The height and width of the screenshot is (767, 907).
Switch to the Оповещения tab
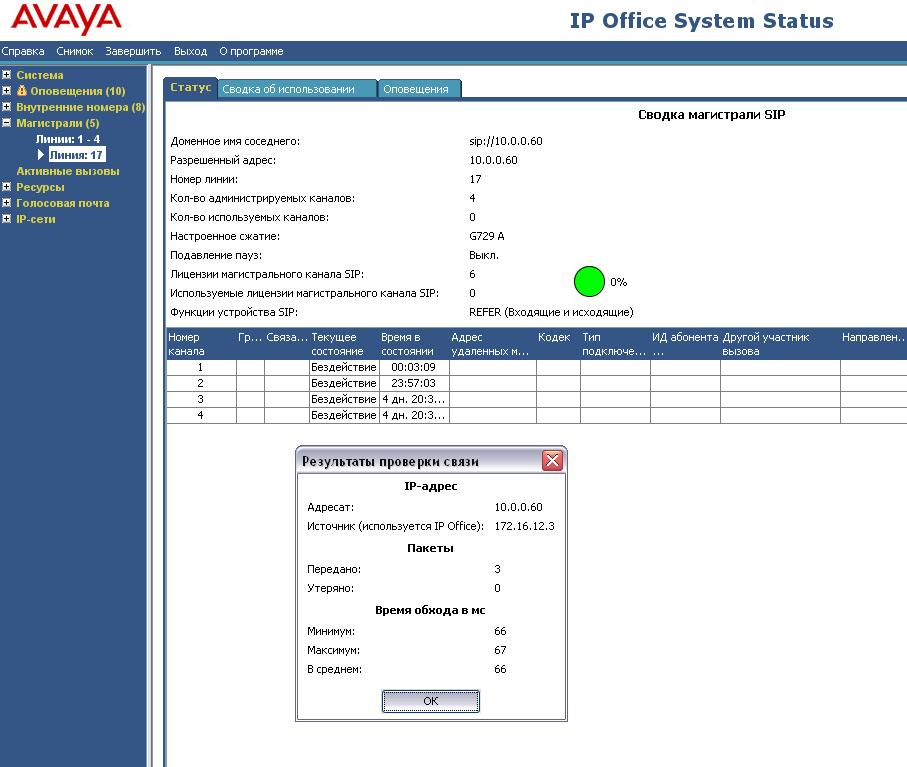tap(419, 89)
